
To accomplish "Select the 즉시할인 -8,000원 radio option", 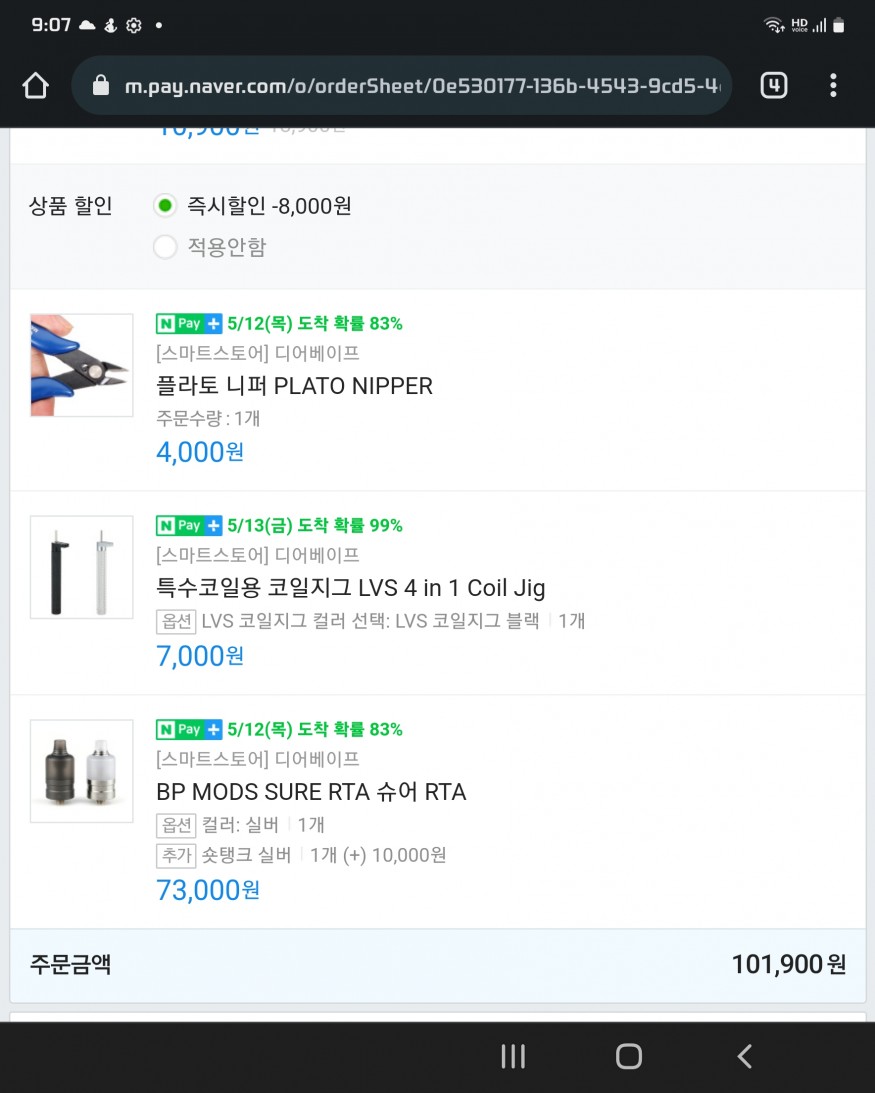I will [165, 207].
